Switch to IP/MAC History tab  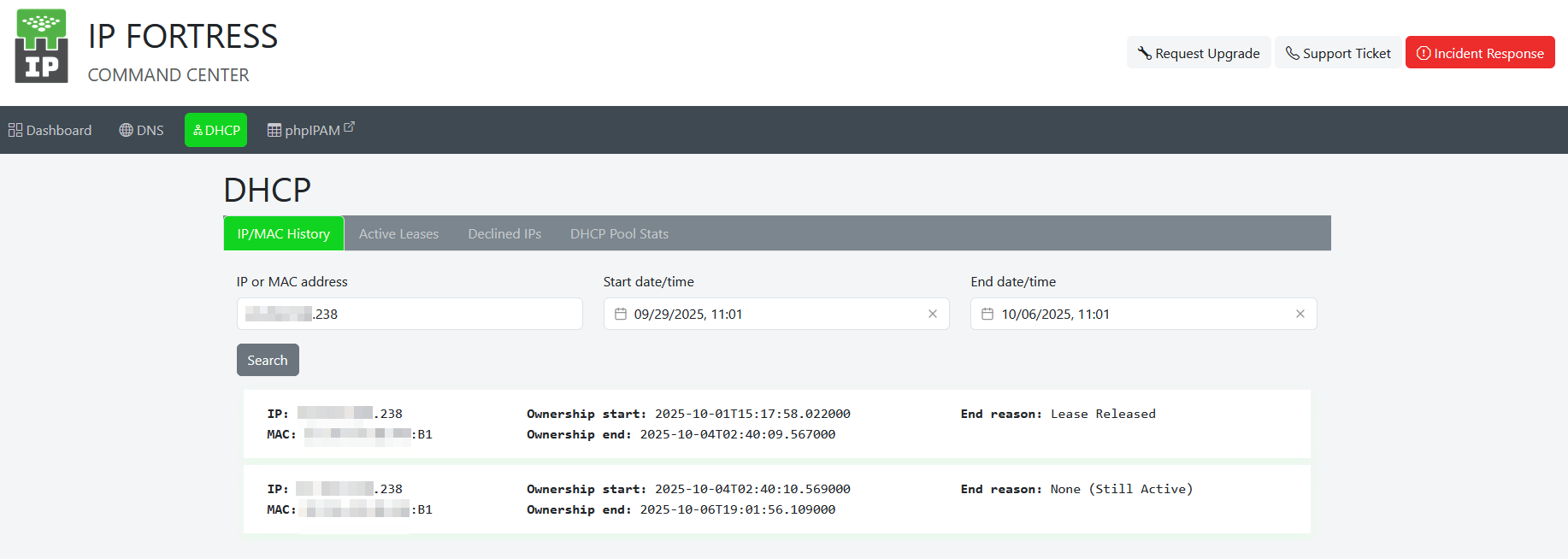click(x=284, y=233)
